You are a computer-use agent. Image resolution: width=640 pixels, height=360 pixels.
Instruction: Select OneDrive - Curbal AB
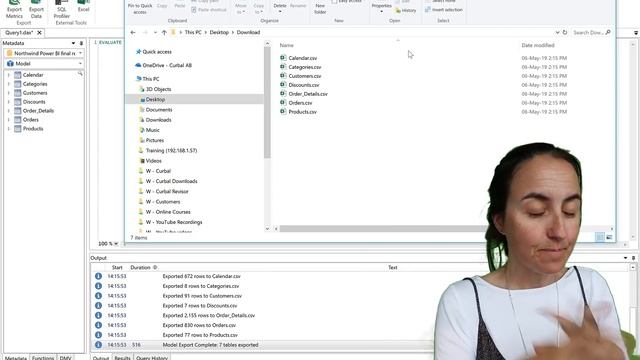(x=163, y=65)
